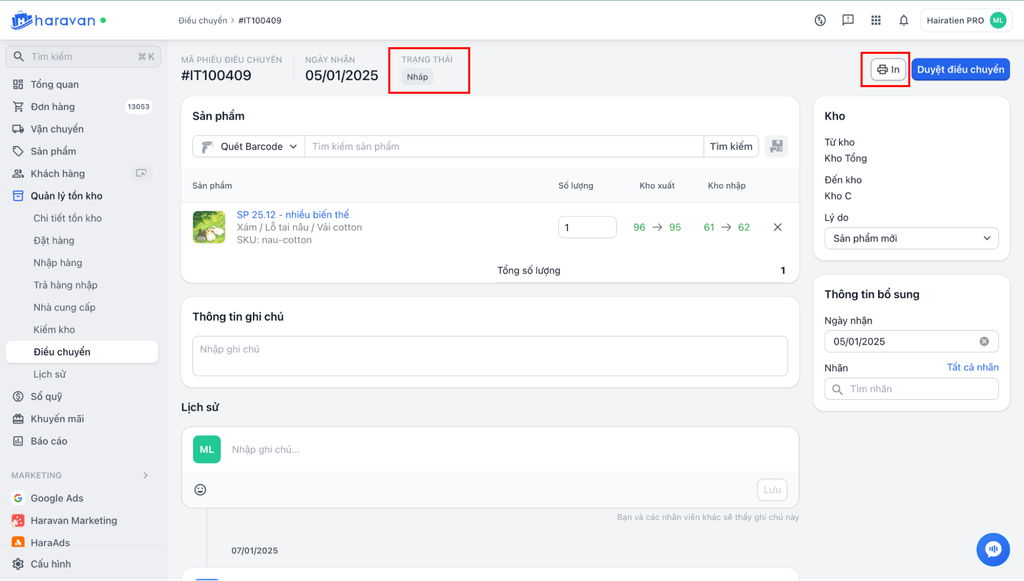Expand the Marketing section chevron
The width and height of the screenshot is (1024, 581).
pos(145,476)
